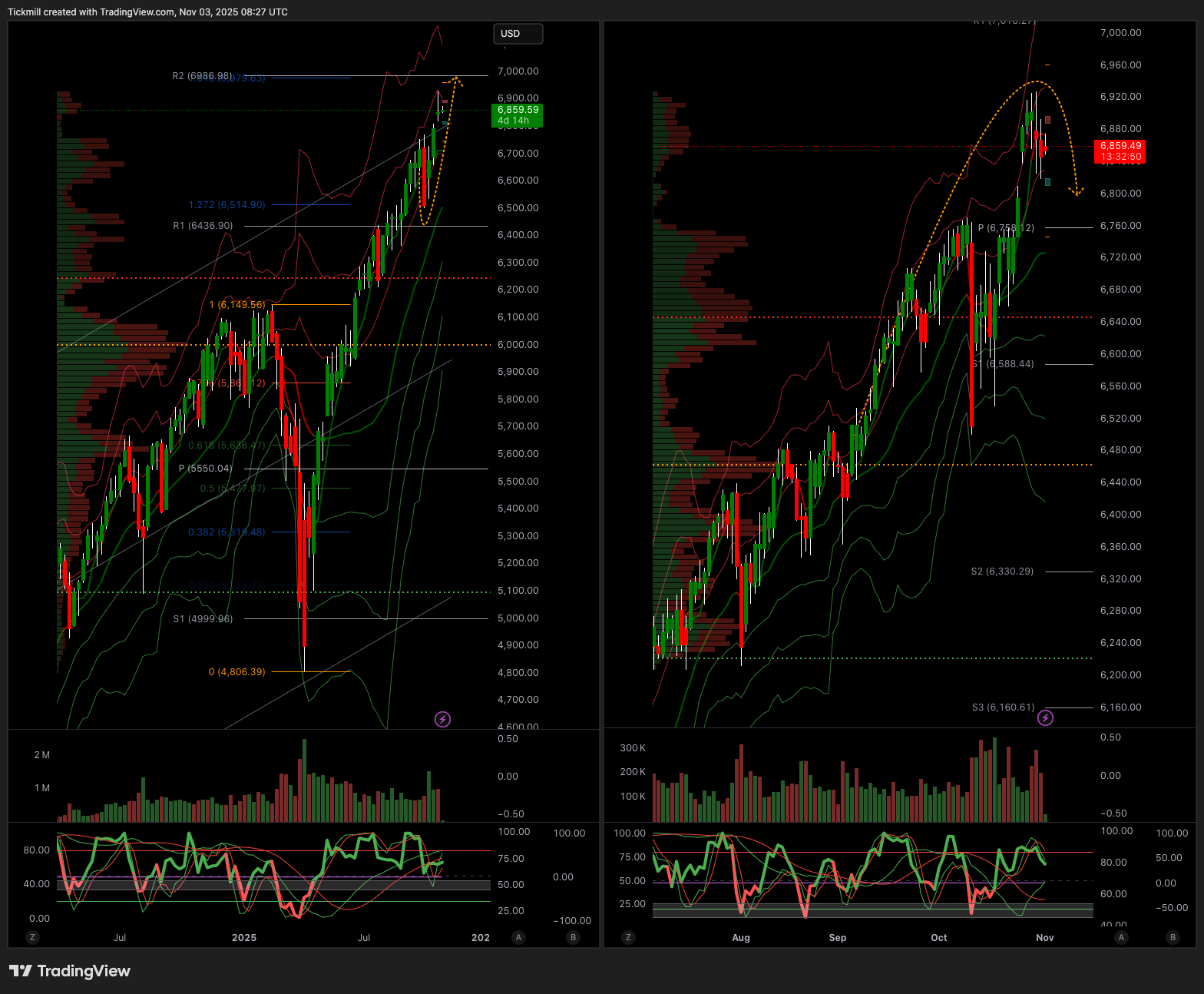Toggle auto-scale A button on right chart
Viewport: 1204px width, 994px height.
(1121, 937)
